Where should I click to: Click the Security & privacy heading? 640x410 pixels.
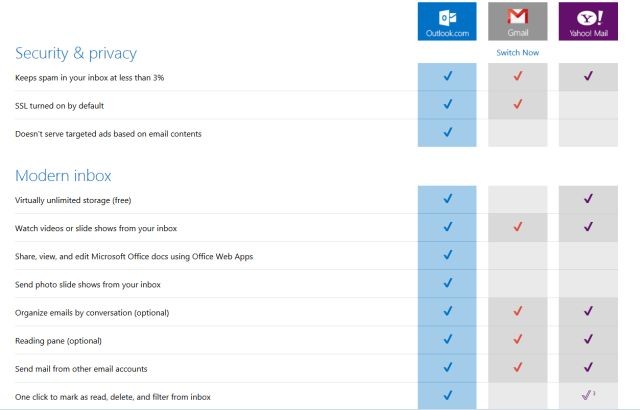[x=76, y=52]
